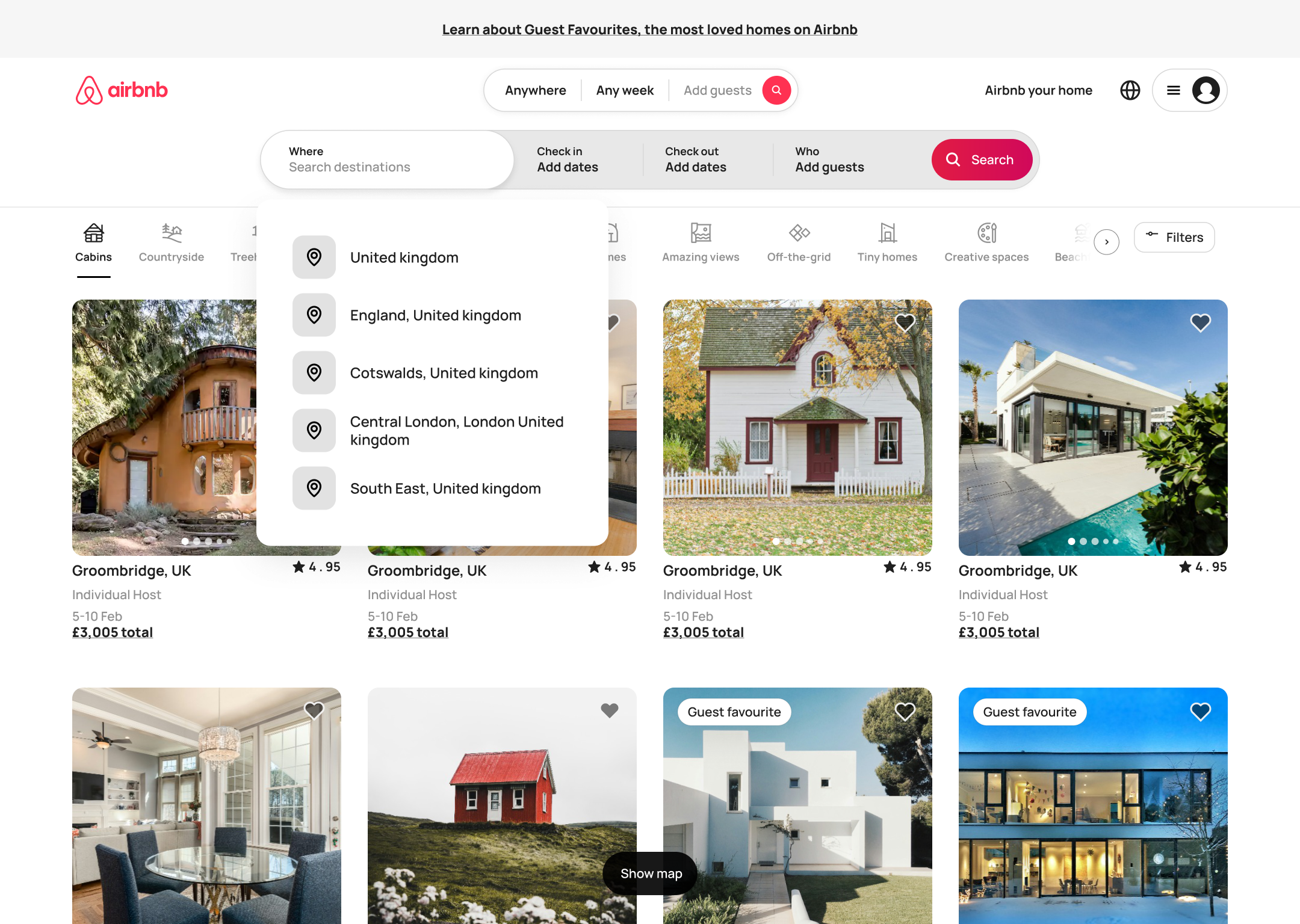Image resolution: width=1300 pixels, height=924 pixels.
Task: Open the Check in date picker
Action: click(567, 160)
